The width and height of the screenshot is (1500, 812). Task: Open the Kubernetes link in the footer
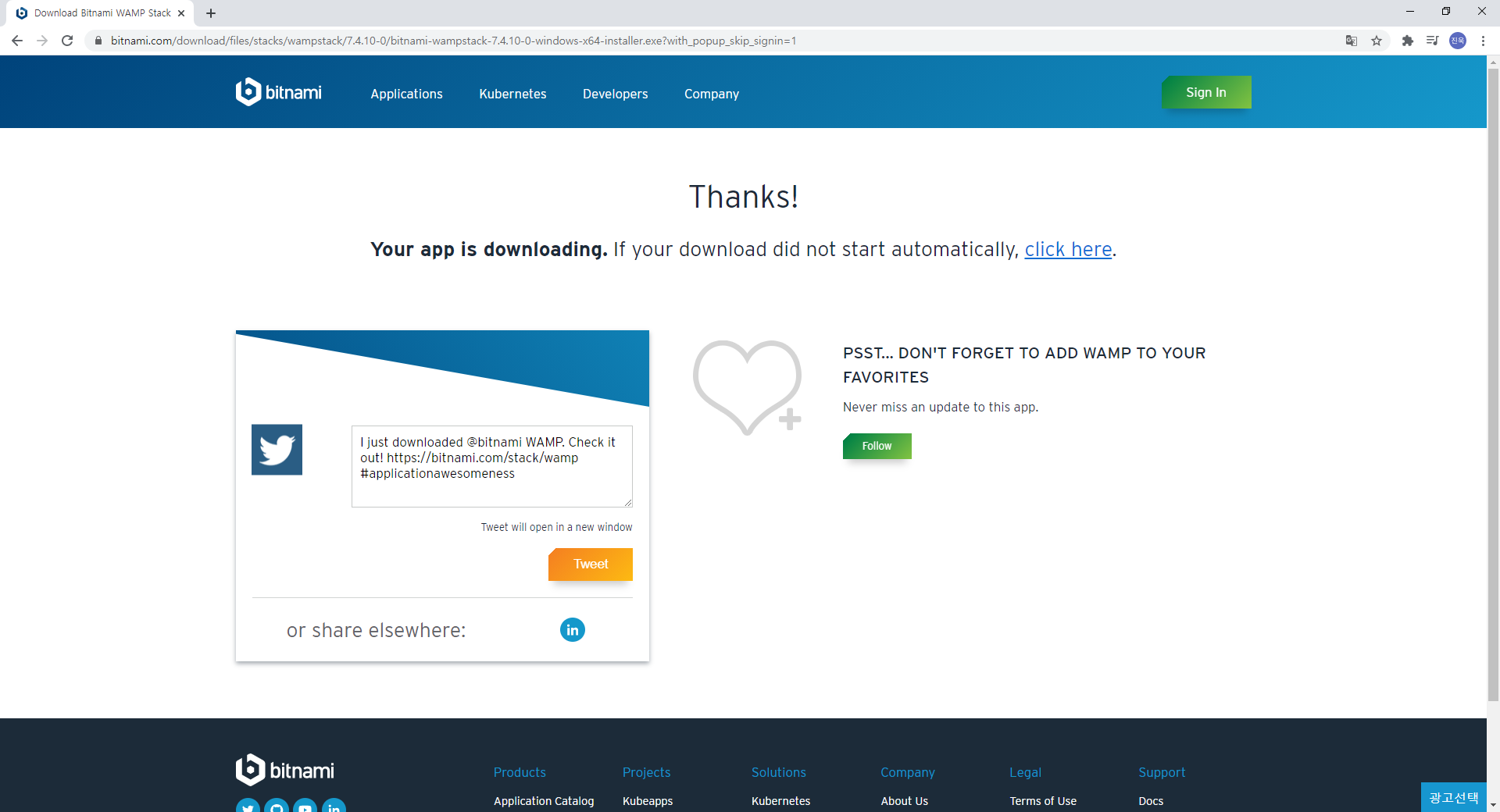pos(780,801)
